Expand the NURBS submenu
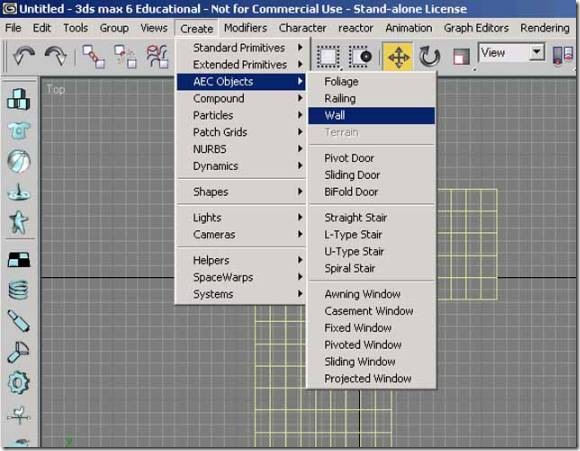Image resolution: width=580 pixels, height=451 pixels. tap(241, 149)
